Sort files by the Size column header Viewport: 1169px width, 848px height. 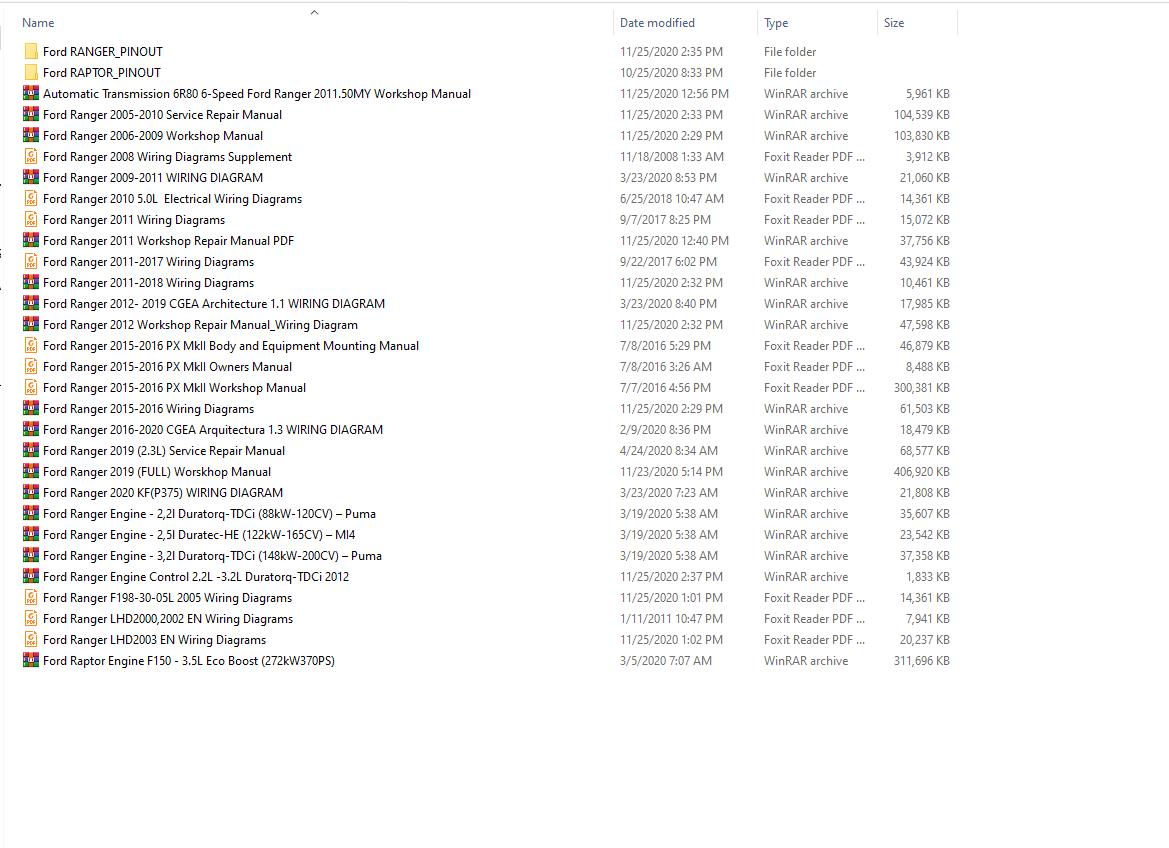(894, 22)
